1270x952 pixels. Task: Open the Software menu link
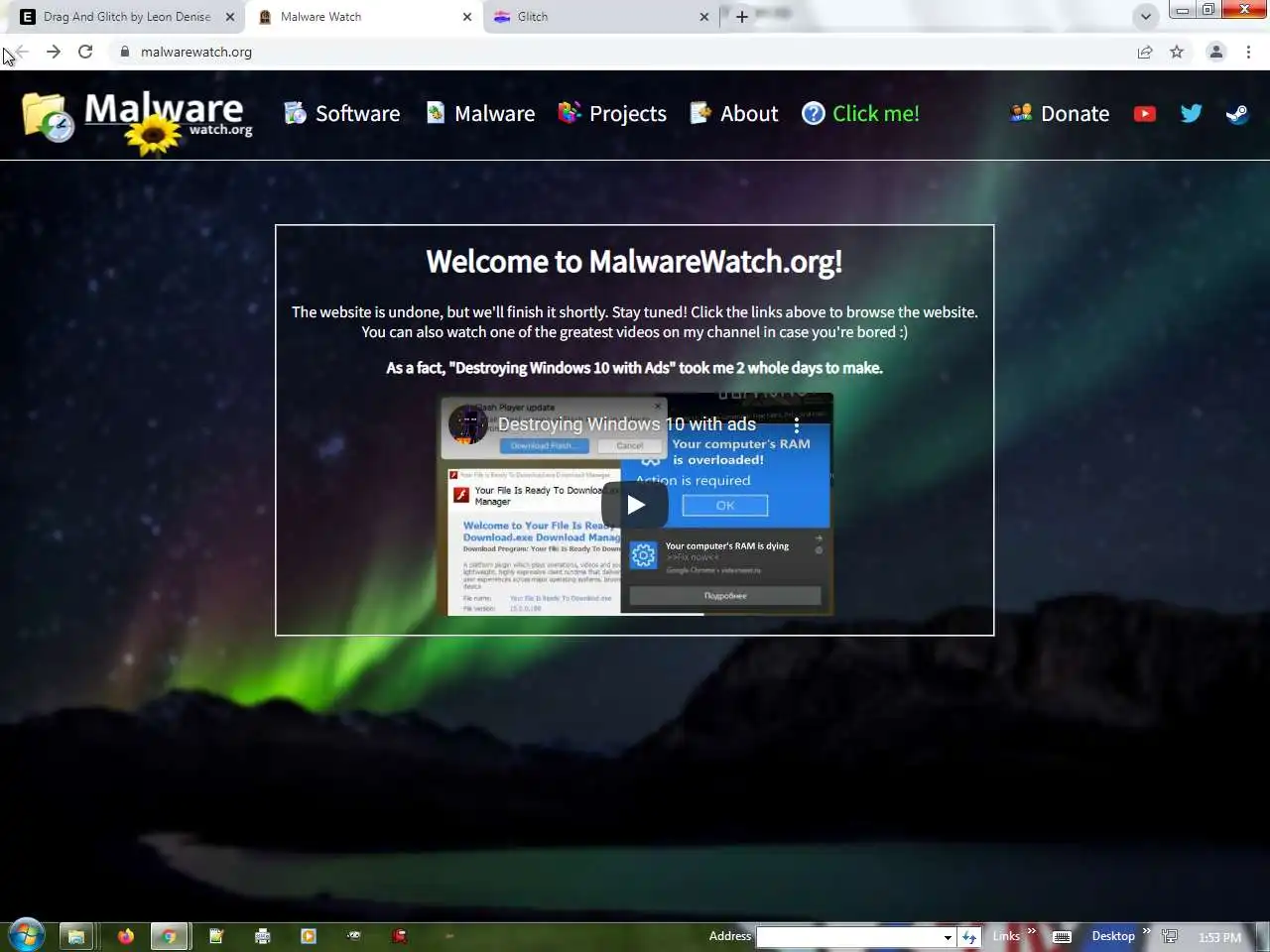pyautogui.click(x=342, y=113)
